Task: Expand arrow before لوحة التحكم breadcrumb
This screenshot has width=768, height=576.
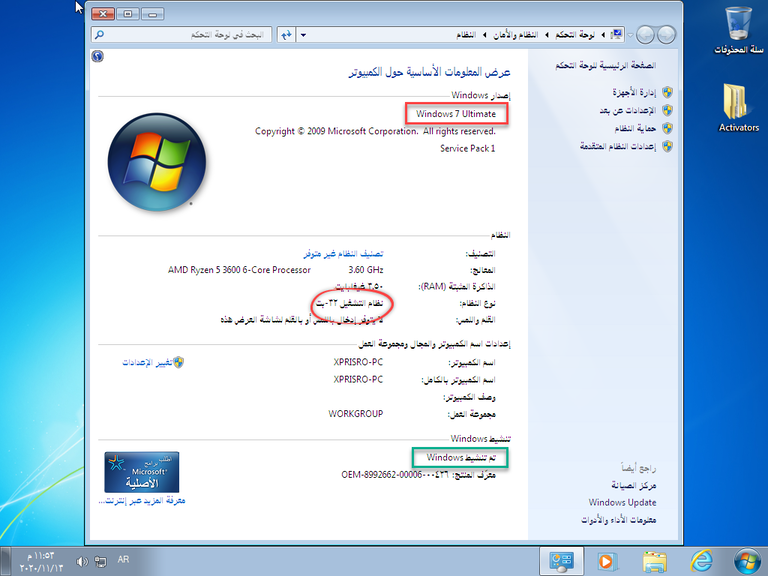Action: point(603,35)
